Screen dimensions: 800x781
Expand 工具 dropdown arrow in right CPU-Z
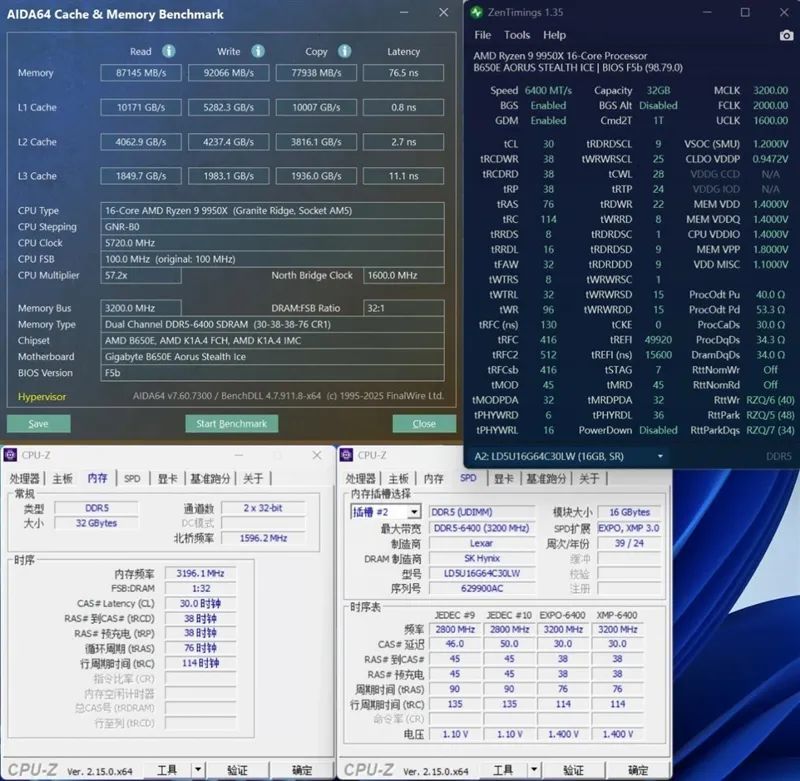point(534,769)
